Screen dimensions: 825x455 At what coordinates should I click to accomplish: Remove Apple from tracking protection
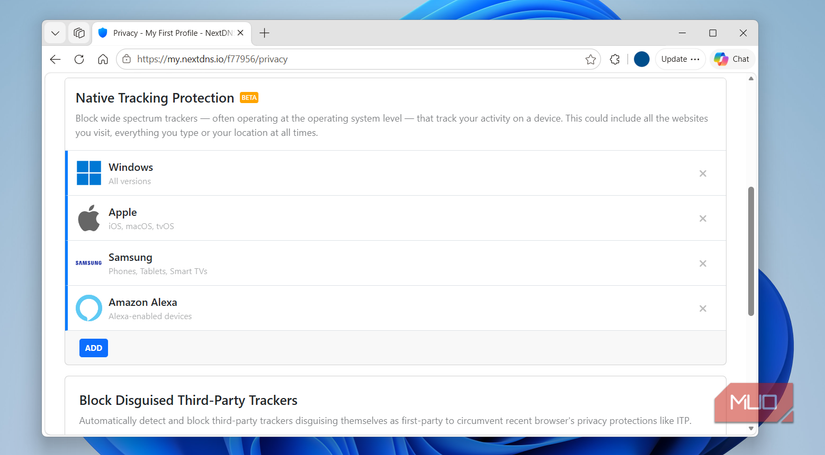coord(702,218)
